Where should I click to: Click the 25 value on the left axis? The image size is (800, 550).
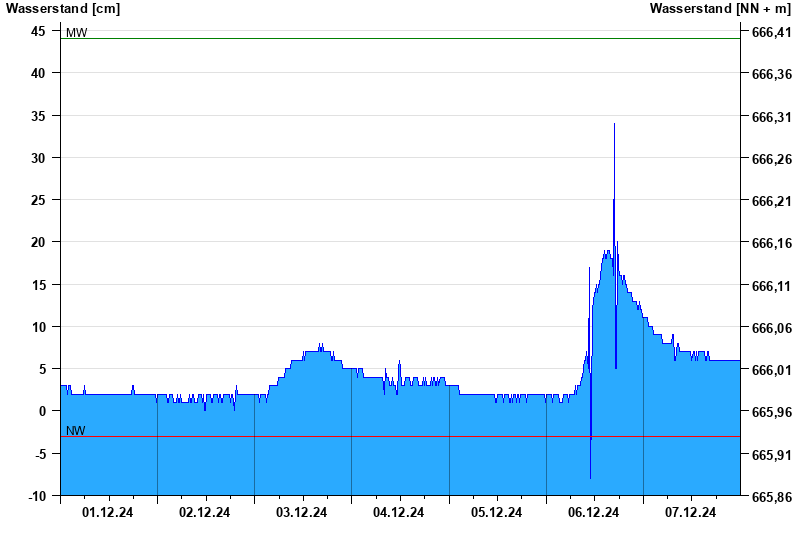[38, 200]
